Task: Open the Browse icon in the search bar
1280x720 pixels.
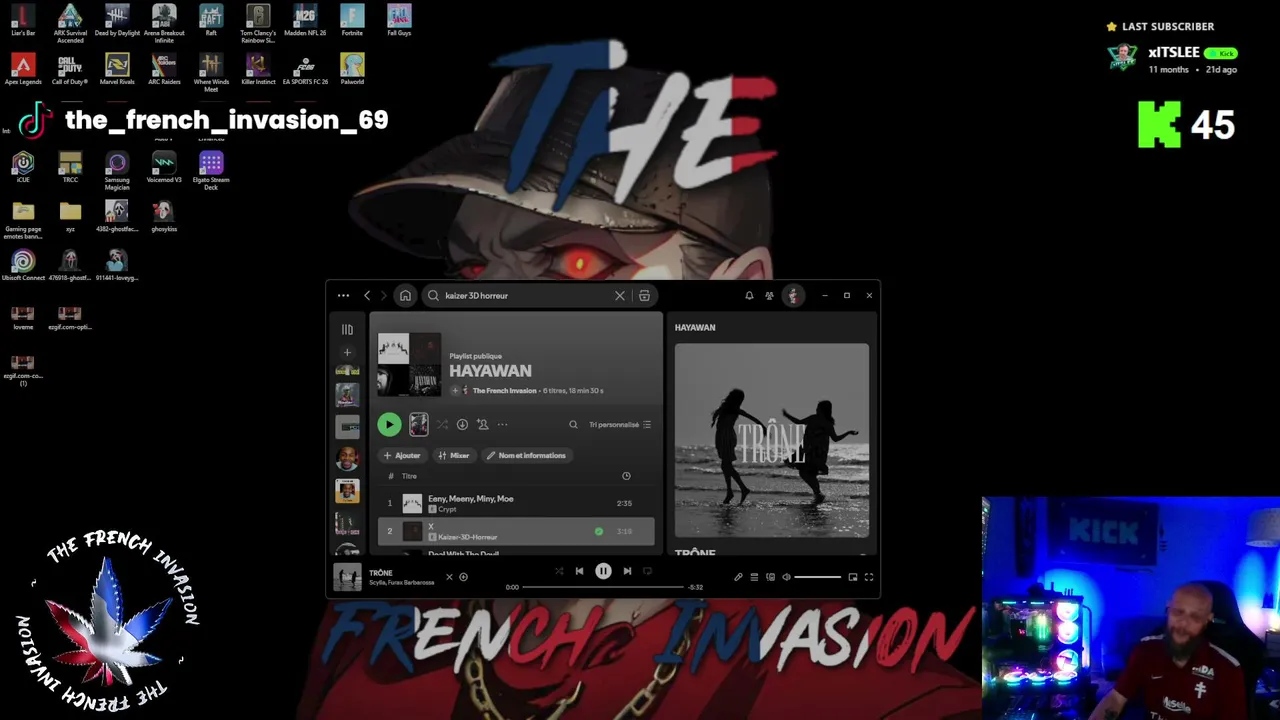Action: (644, 296)
